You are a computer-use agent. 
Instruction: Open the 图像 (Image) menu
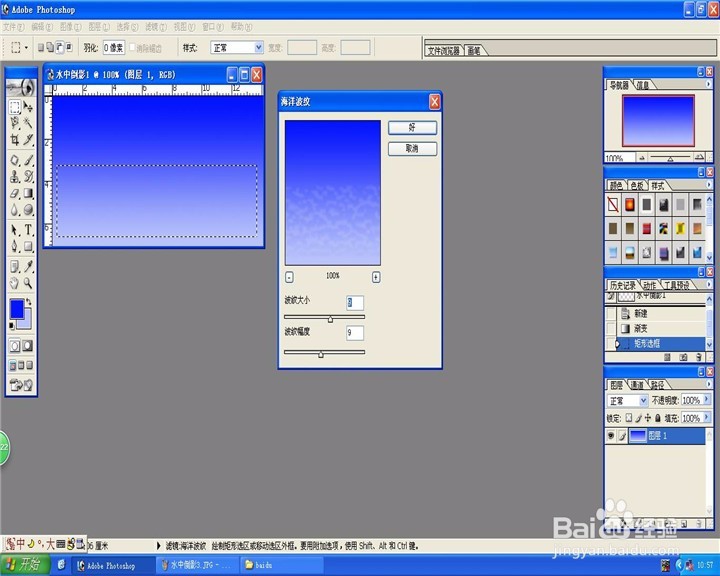click(71, 27)
